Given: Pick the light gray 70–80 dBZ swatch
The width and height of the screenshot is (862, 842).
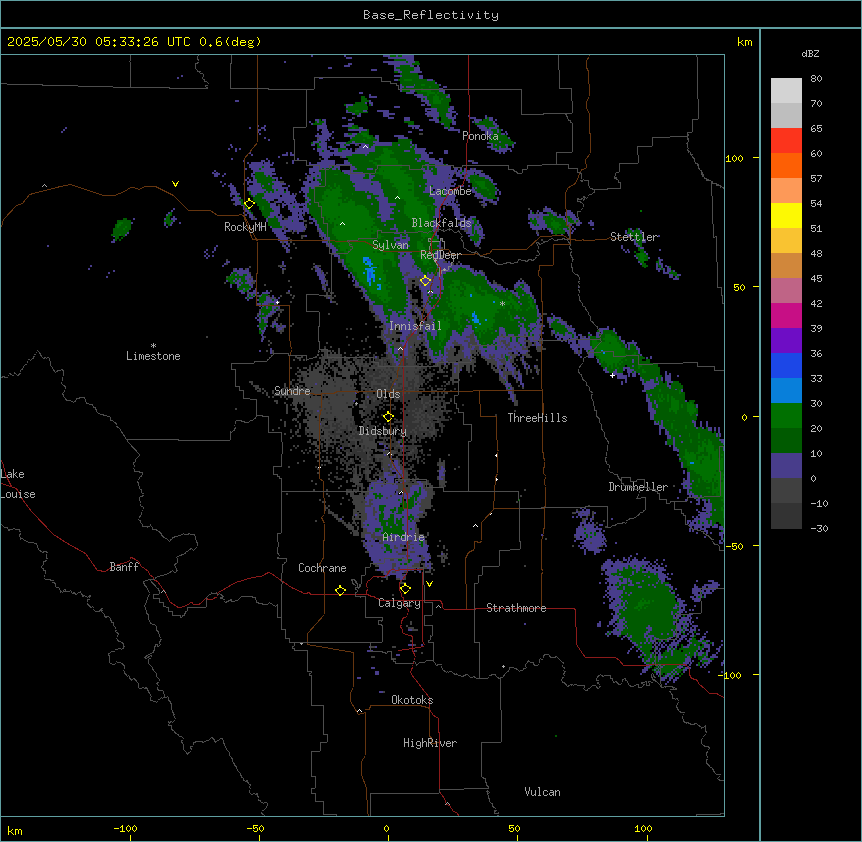Looking at the screenshot, I should coord(786,91).
